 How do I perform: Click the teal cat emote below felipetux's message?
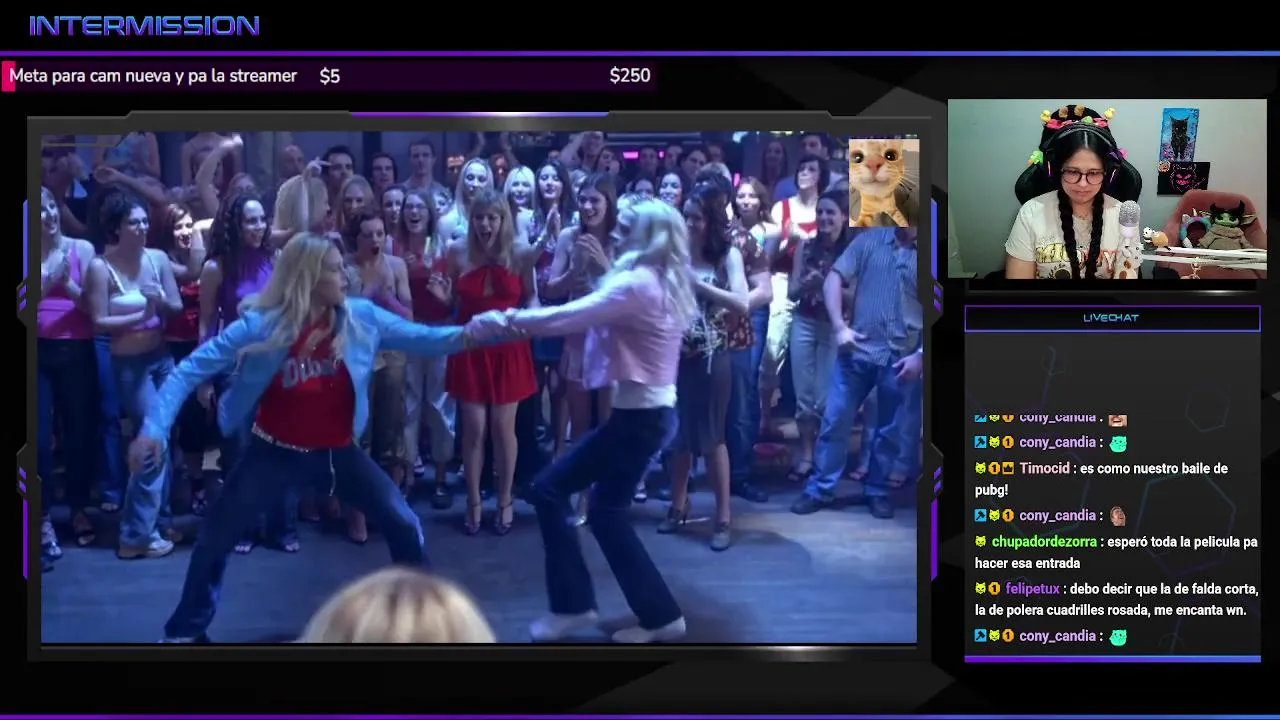(x=1118, y=636)
